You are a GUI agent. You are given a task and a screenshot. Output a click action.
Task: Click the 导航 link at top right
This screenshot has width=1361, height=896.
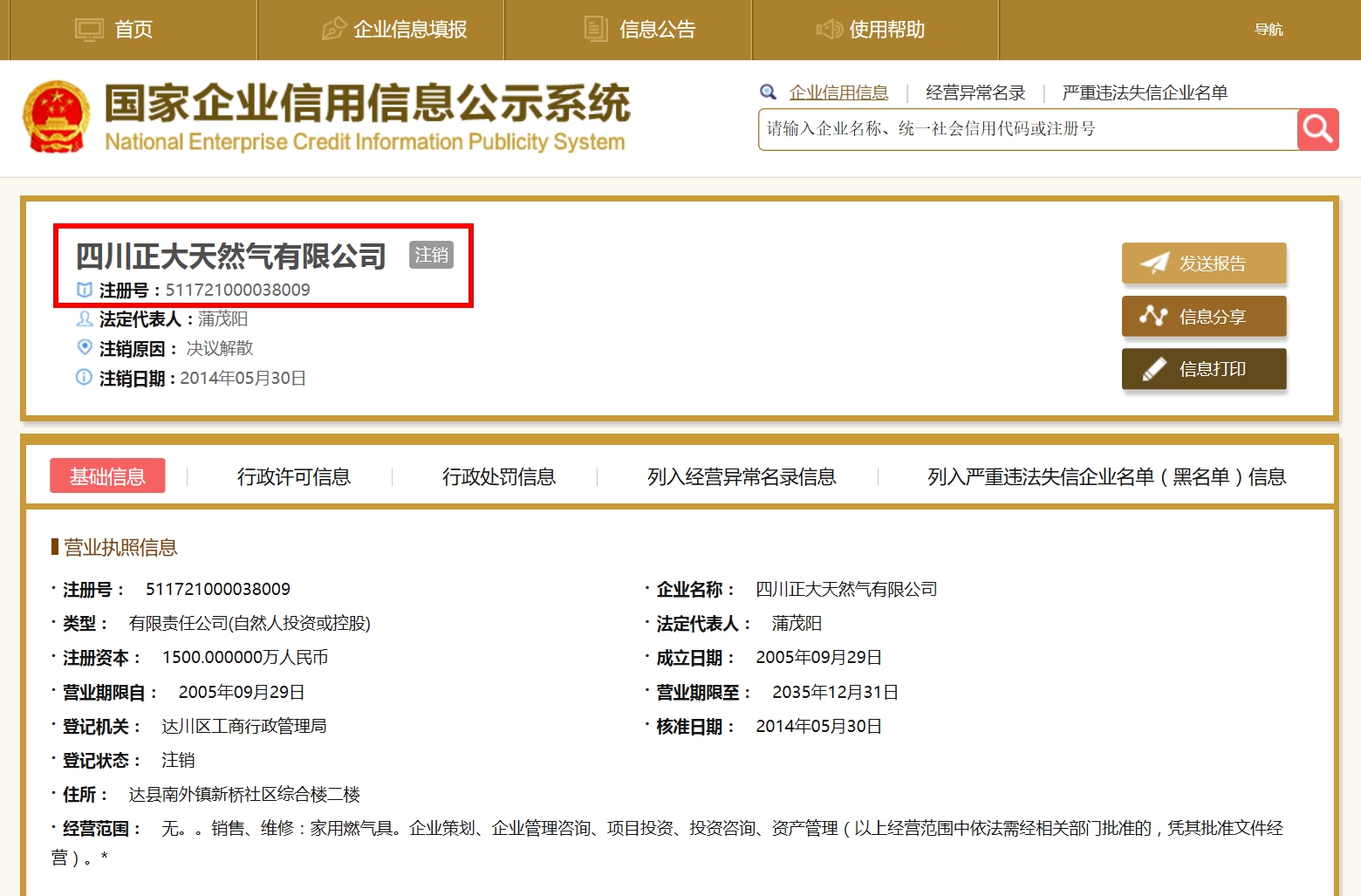point(1269,30)
